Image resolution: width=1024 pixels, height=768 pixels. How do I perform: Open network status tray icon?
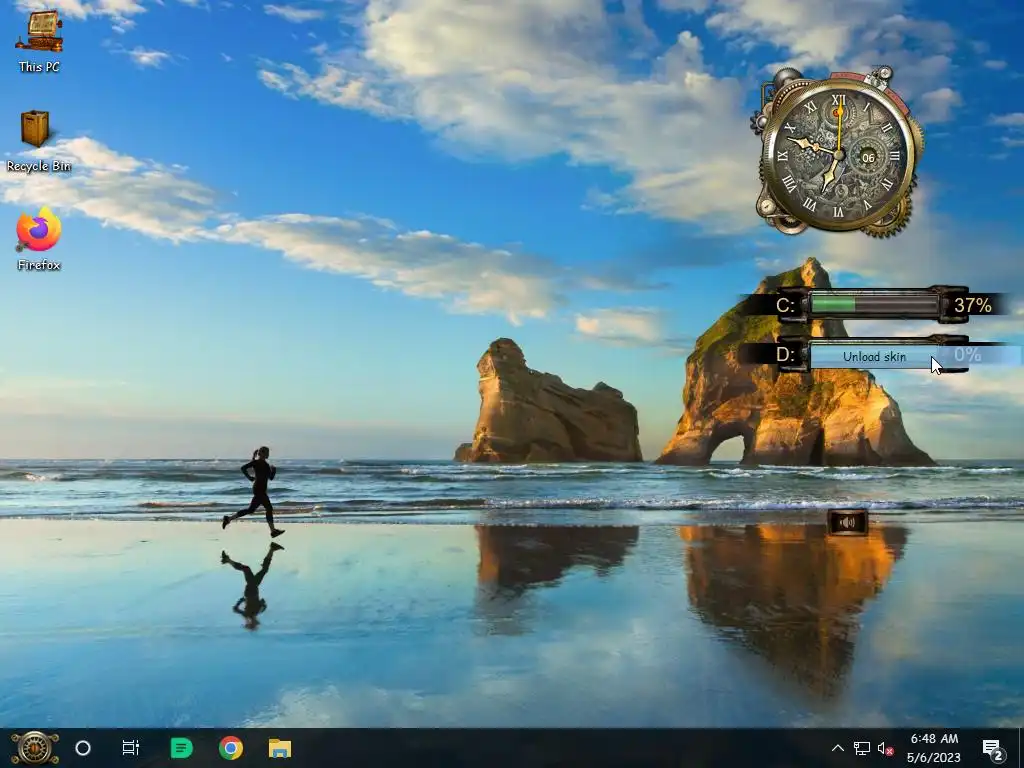coord(861,748)
